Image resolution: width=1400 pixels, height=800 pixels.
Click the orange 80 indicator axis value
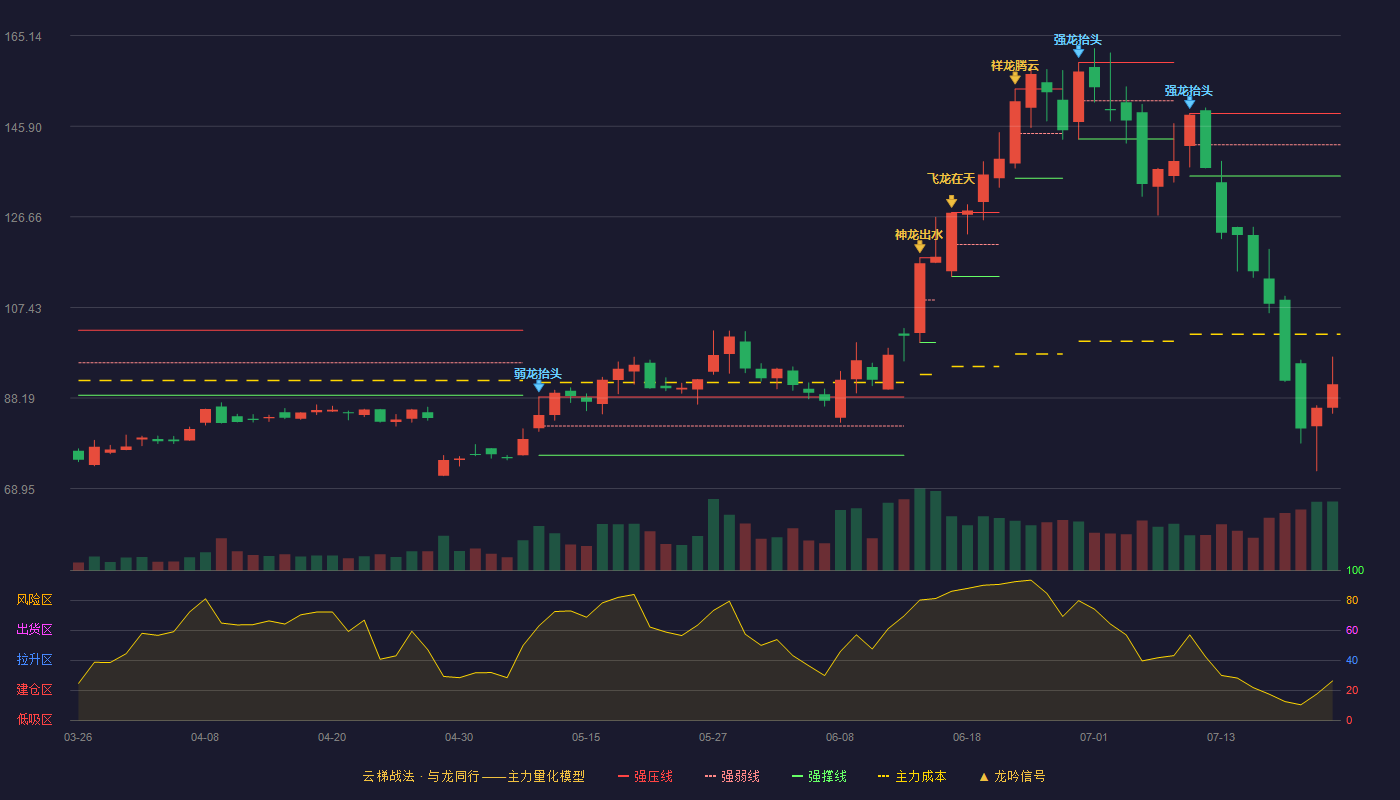(x=1352, y=600)
